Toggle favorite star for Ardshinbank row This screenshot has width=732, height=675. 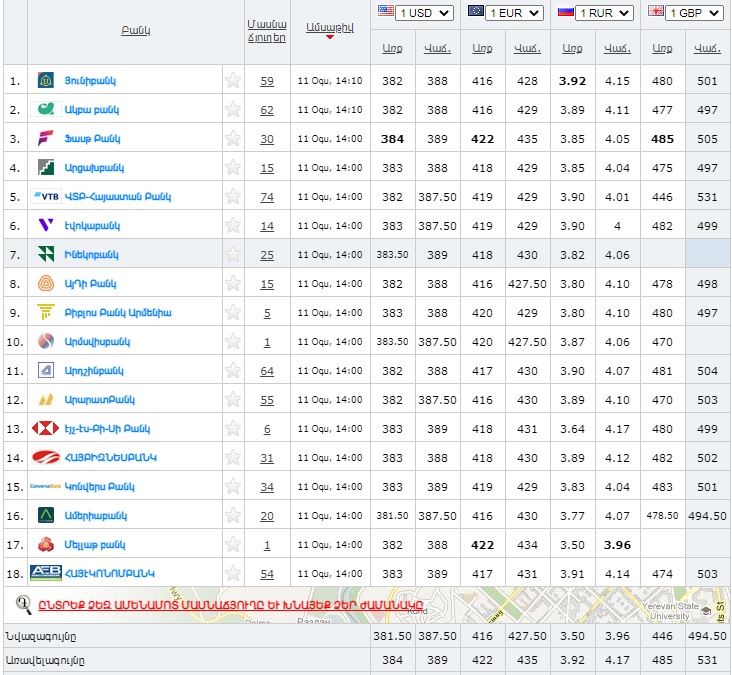pyautogui.click(x=233, y=370)
